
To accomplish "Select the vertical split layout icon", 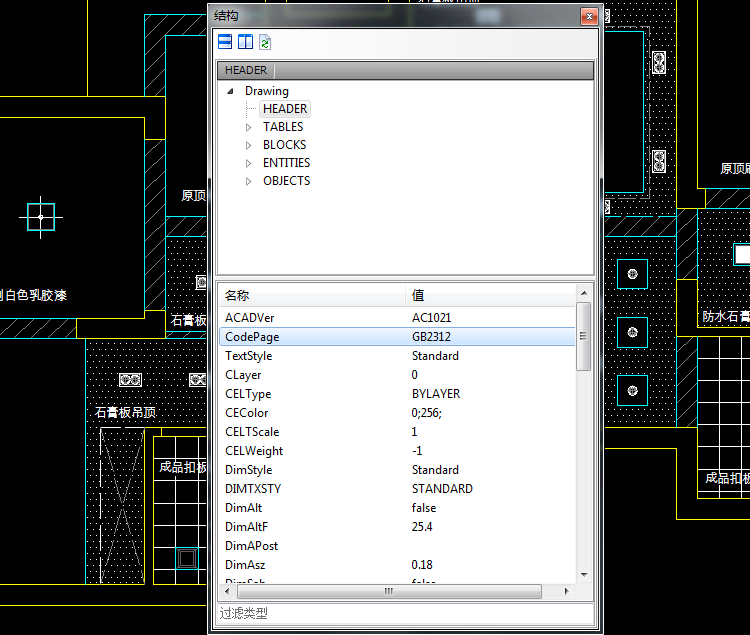I will pyautogui.click(x=245, y=42).
